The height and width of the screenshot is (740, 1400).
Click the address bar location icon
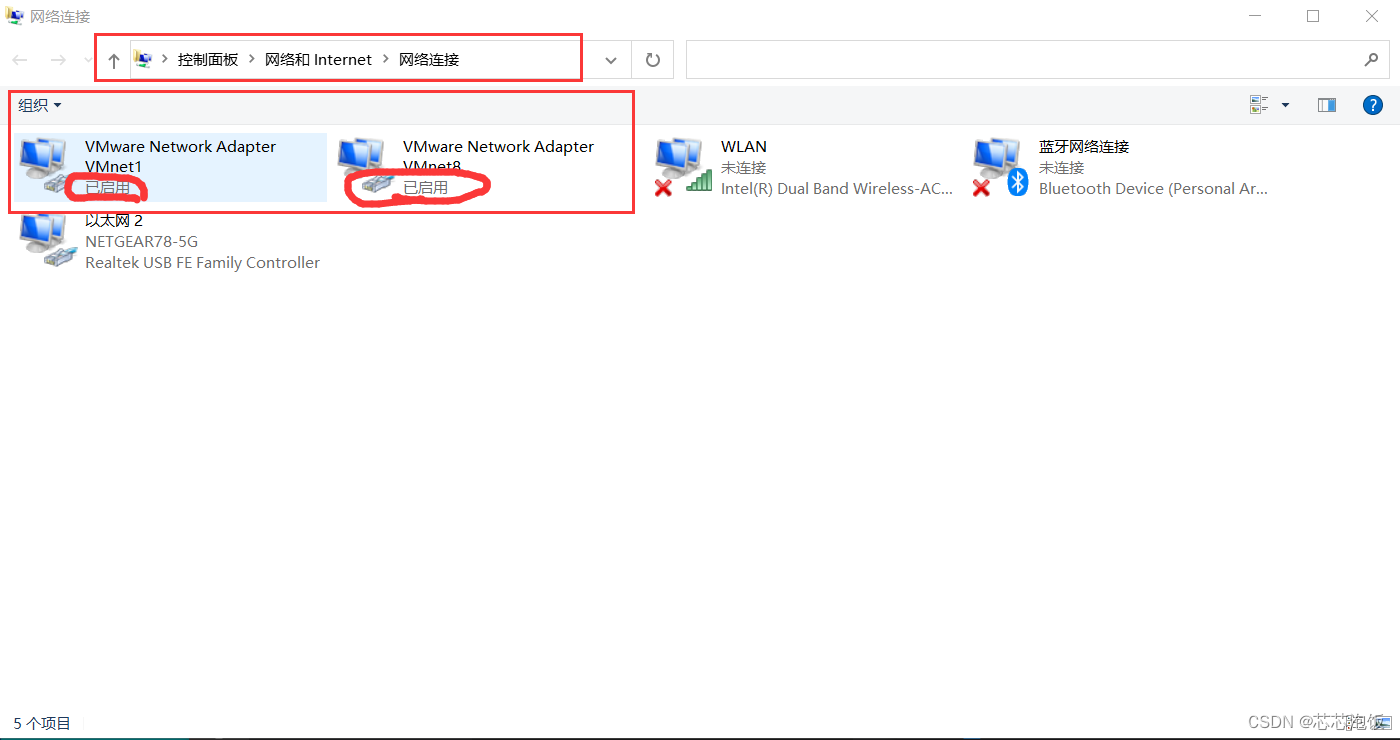(143, 59)
